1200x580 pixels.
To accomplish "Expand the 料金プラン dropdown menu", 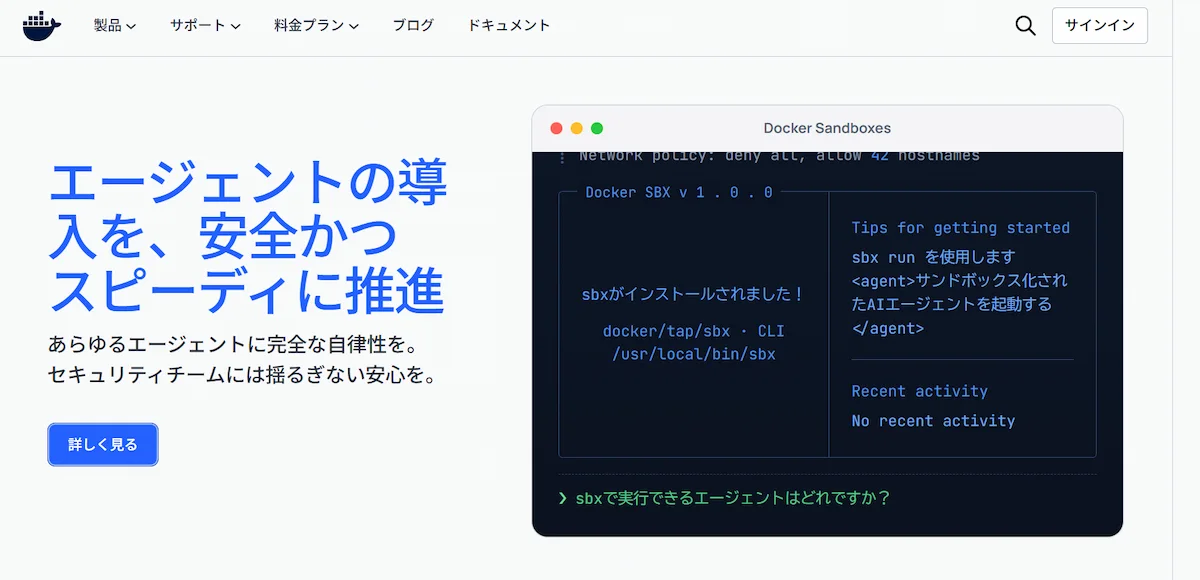I will click(316, 26).
